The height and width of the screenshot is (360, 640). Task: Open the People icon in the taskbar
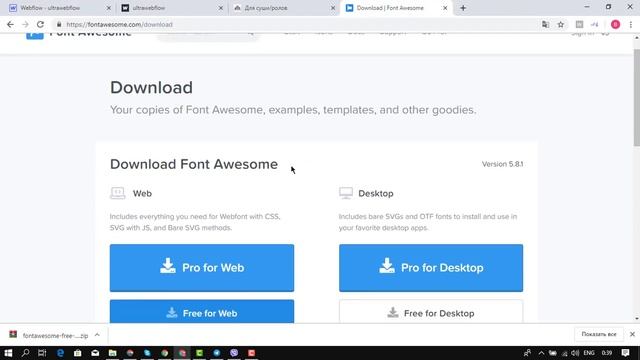pyautogui.click(x=527, y=353)
